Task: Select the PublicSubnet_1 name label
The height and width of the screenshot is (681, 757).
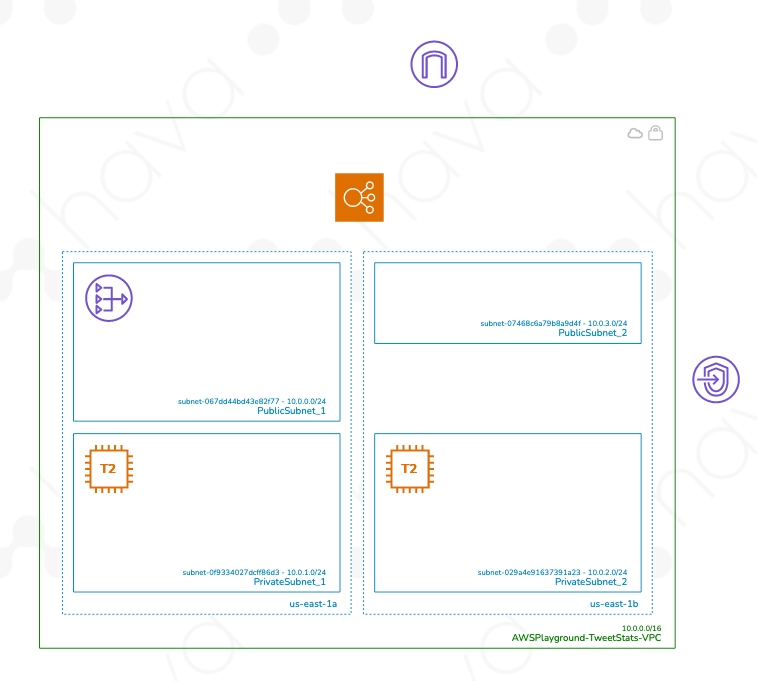Action: coord(291,411)
